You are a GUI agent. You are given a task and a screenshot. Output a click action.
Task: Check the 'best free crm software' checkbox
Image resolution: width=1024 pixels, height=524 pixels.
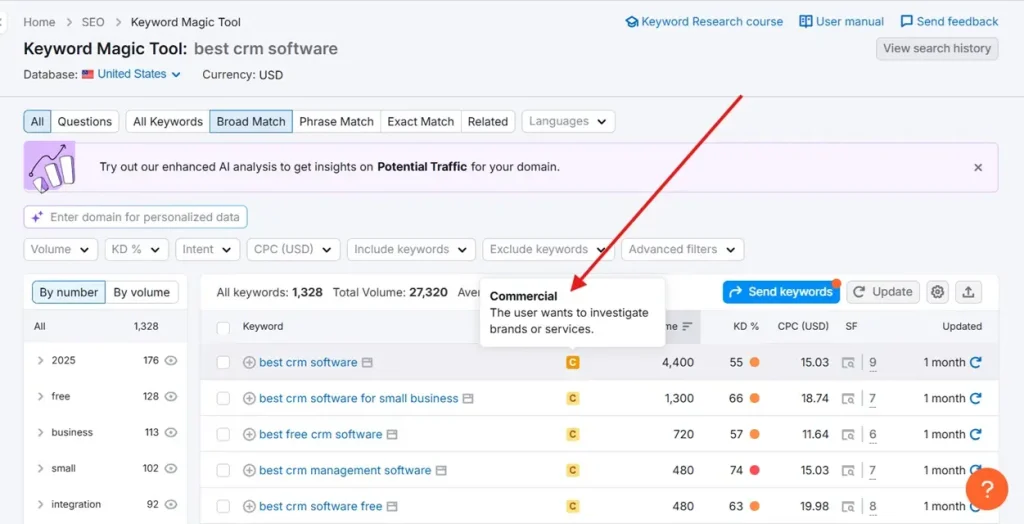click(x=223, y=434)
